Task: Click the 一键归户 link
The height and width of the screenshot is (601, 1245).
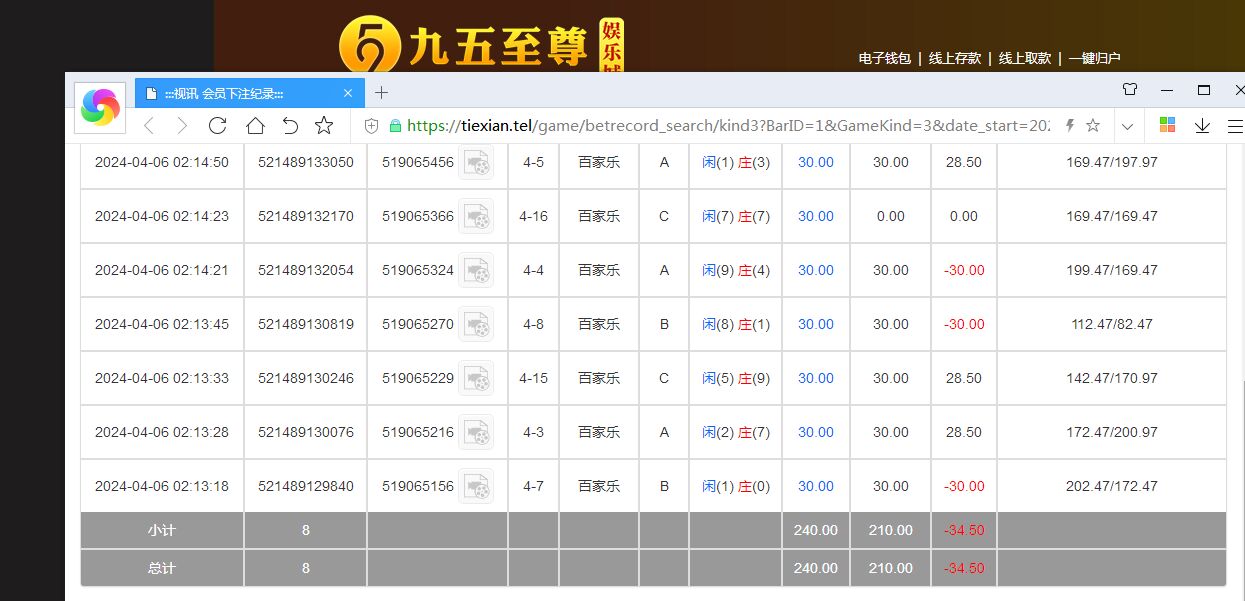Action: [1094, 59]
